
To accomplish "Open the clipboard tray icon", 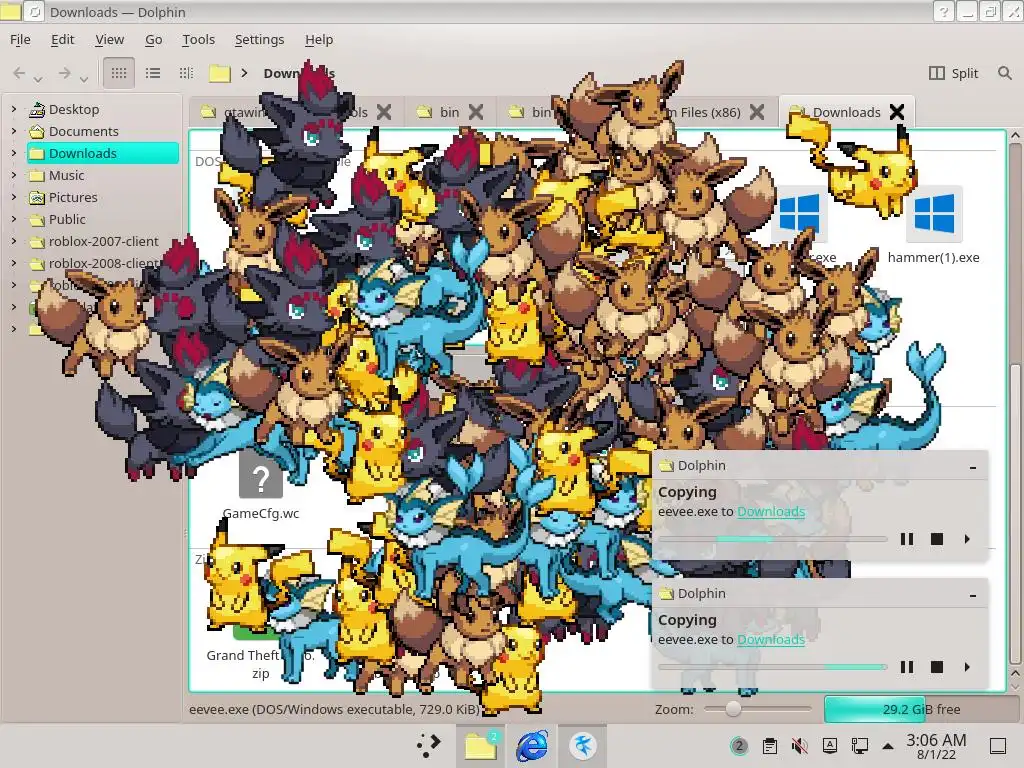I will click(x=770, y=745).
